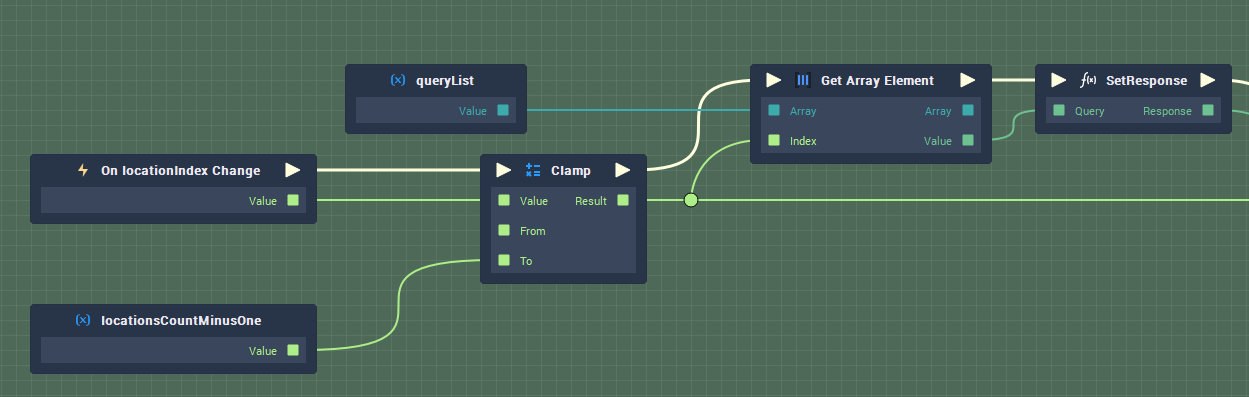Screen dimensions: 1249x397
Task: Click the To label in Clamp node
Action: [526, 261]
